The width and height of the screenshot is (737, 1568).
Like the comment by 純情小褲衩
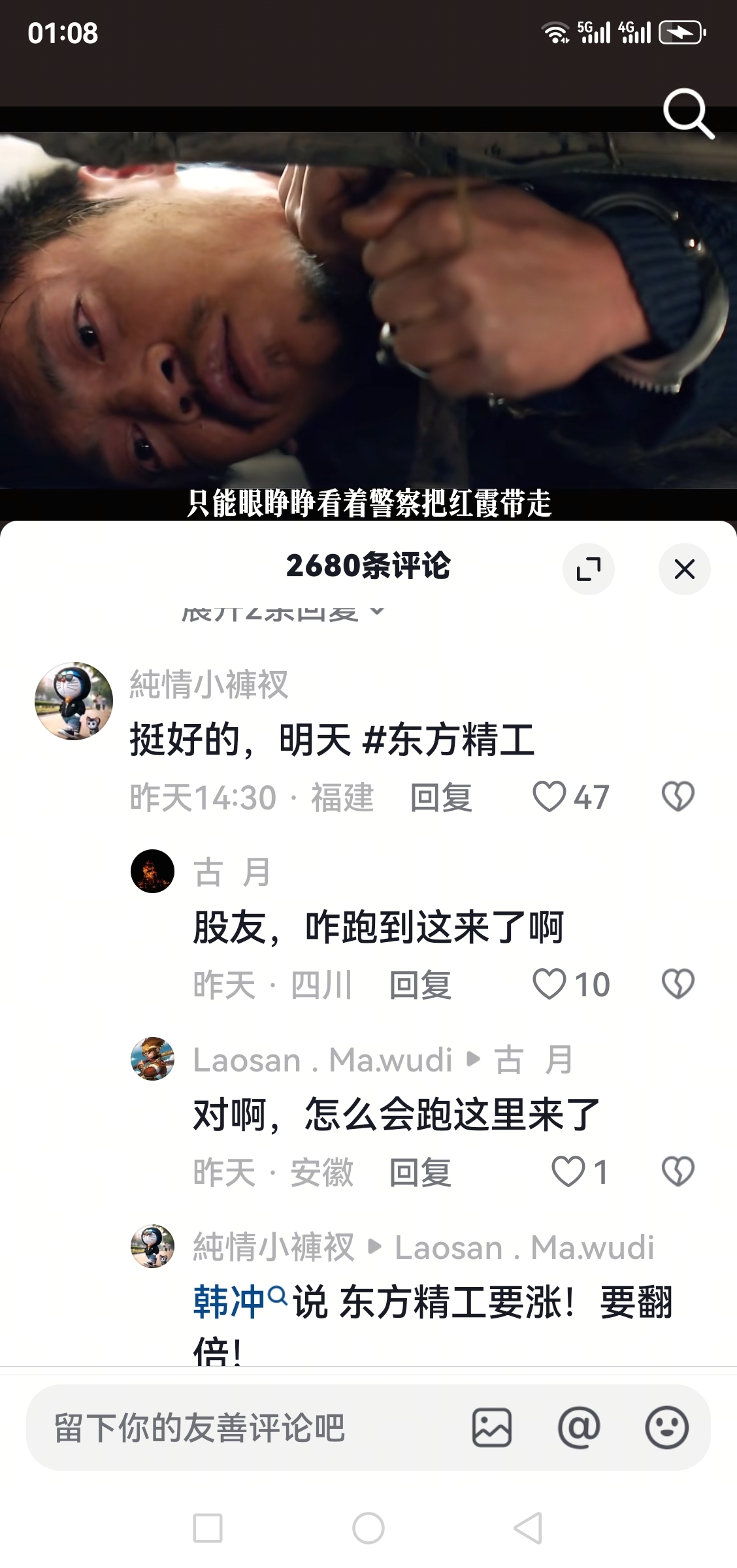(571, 797)
